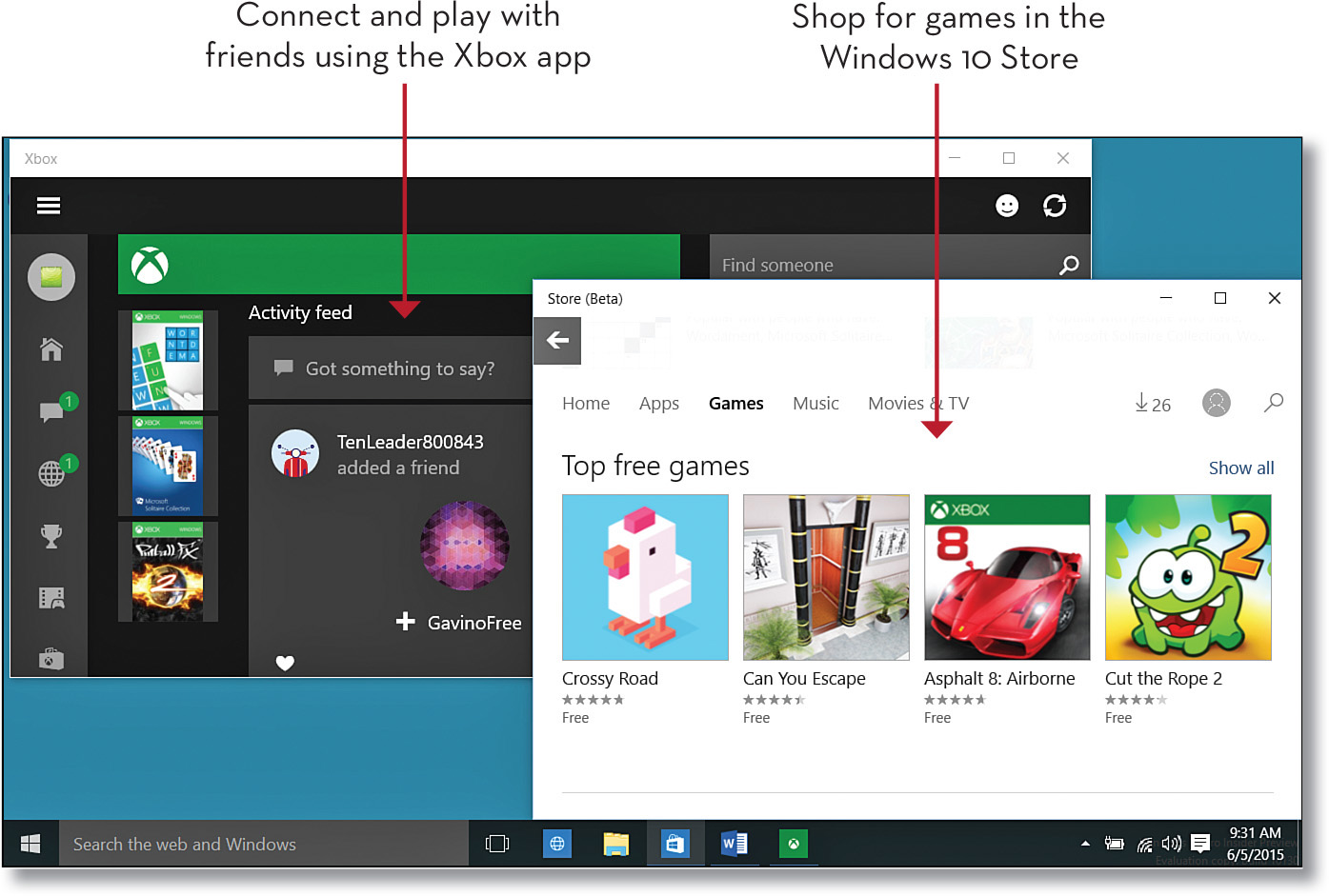The width and height of the screenshot is (1329, 896).
Task: Switch to the Store Home tab
Action: [586, 404]
